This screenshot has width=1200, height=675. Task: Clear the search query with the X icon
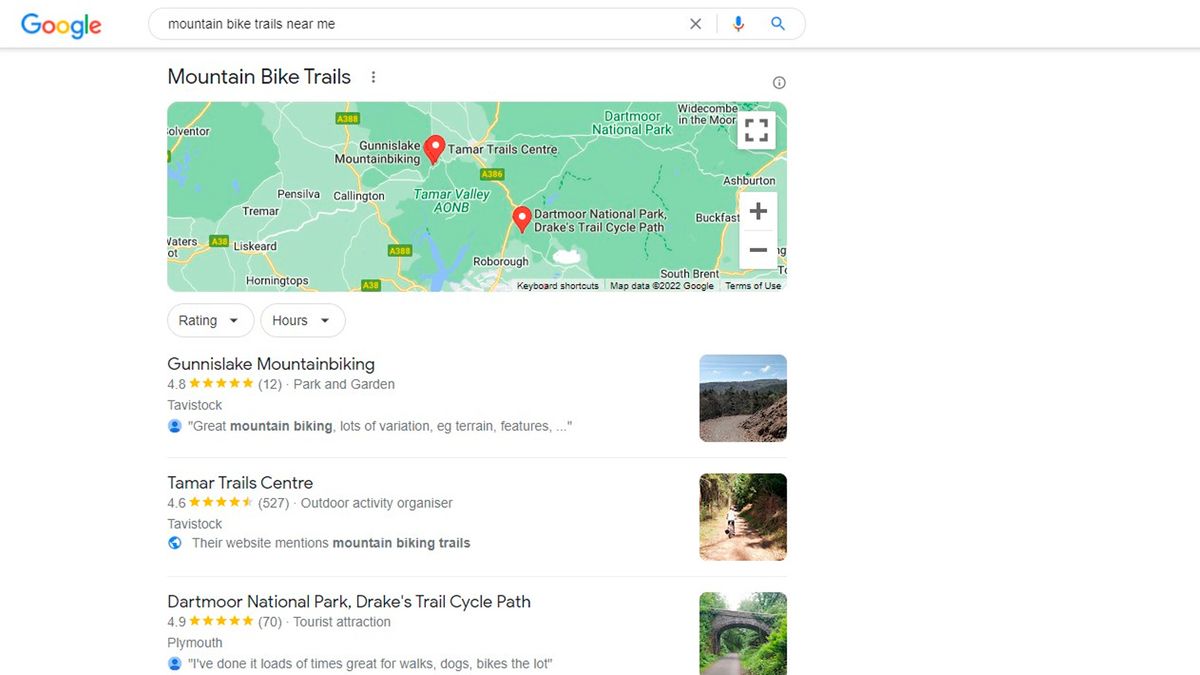[x=695, y=23]
